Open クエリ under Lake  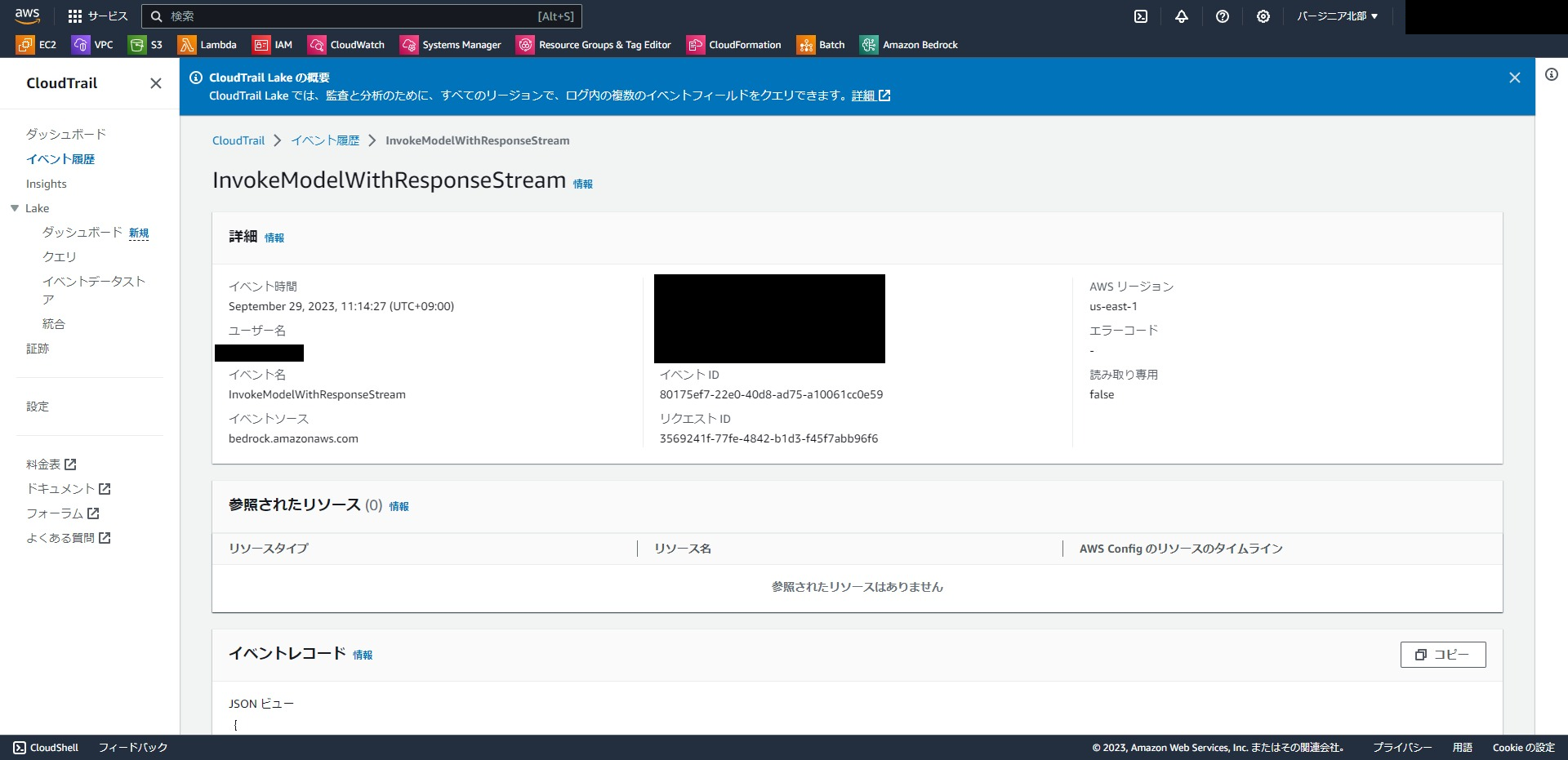(x=60, y=256)
